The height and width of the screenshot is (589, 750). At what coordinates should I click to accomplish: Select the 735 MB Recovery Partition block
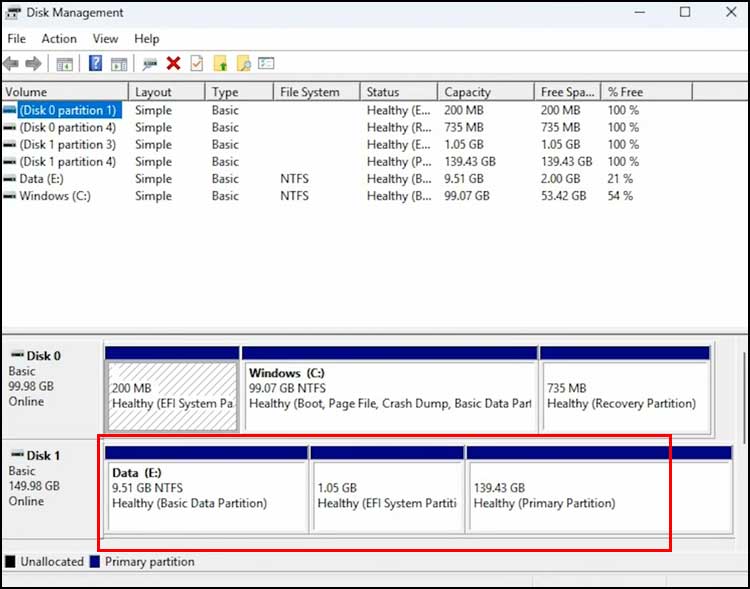(x=626, y=389)
